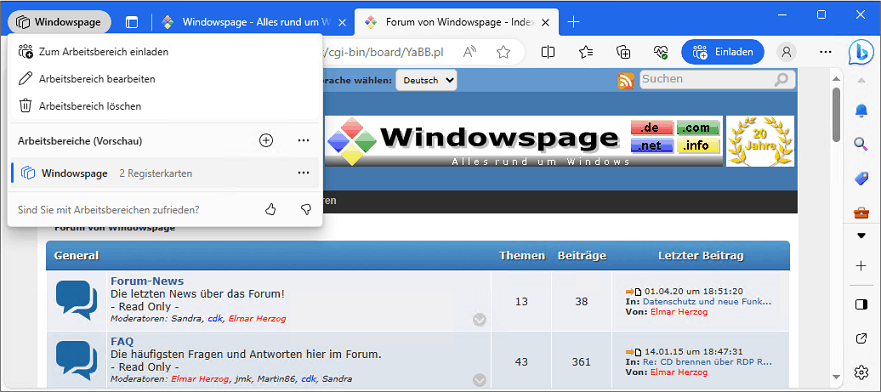Click the search magnifier in Suchen box
The image size is (881, 392).
tap(781, 80)
